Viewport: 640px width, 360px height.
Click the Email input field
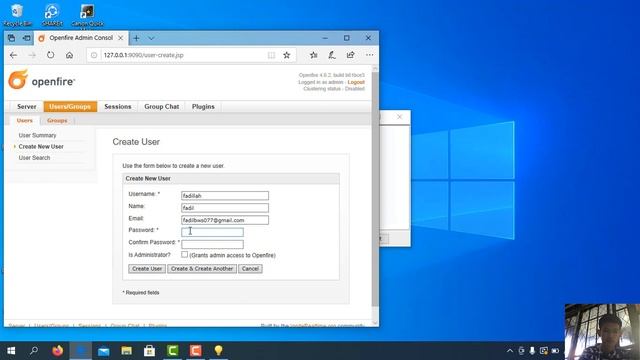(225, 220)
